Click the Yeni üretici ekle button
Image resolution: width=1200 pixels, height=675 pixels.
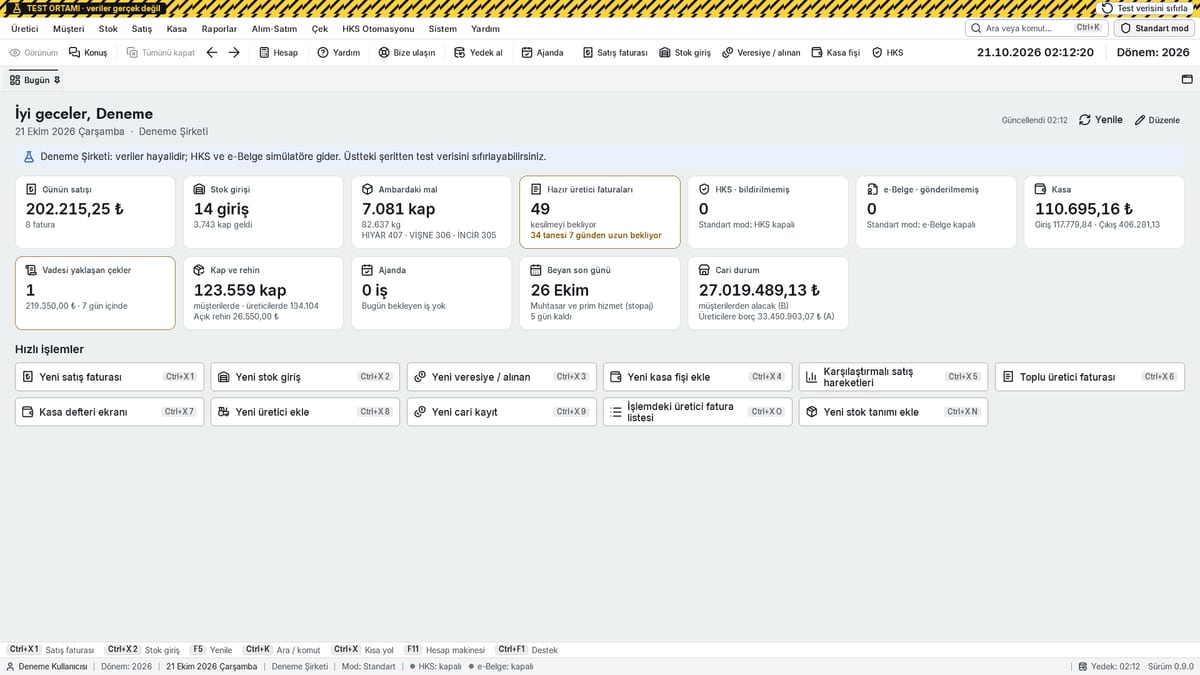point(305,412)
